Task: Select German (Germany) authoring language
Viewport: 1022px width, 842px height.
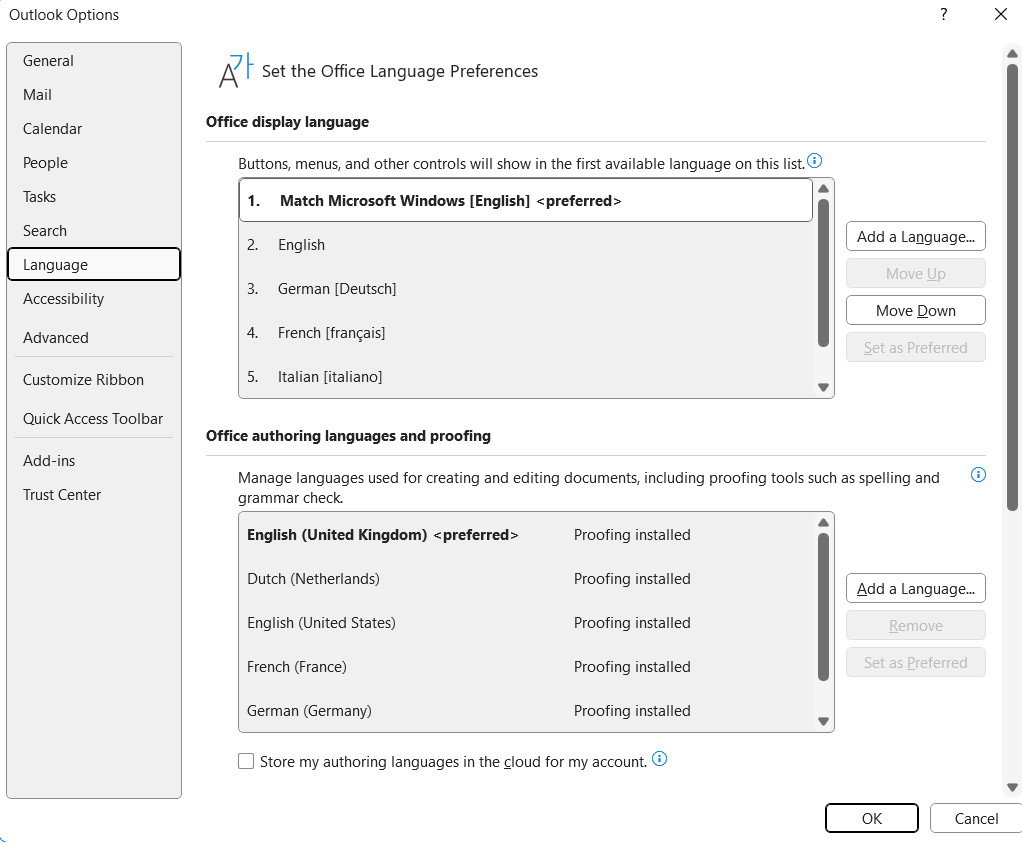Action: pyautogui.click(x=525, y=710)
